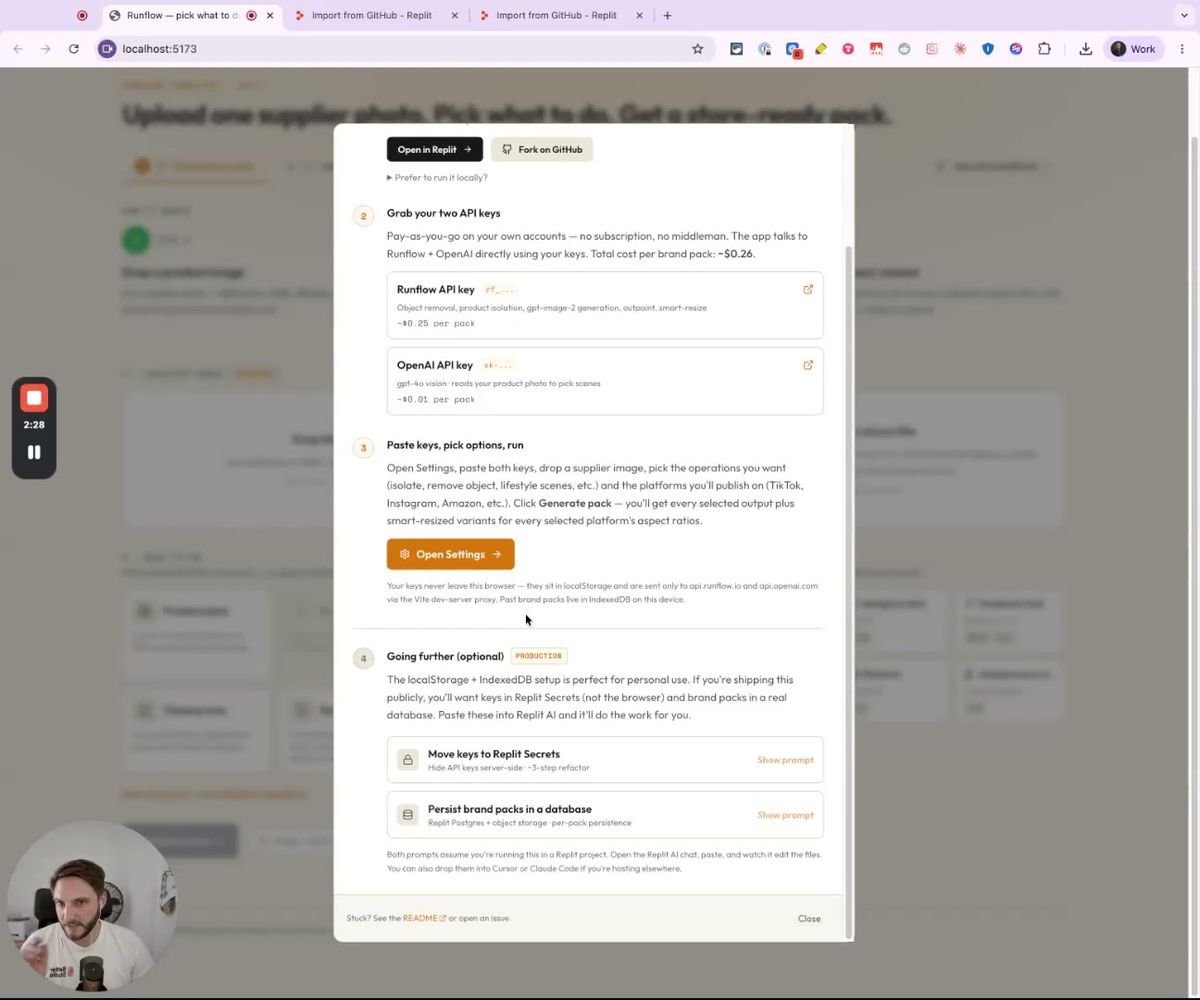Click the 'sk-...' OpenAI key placeholder
This screenshot has height=1000, width=1200.
tap(498, 366)
